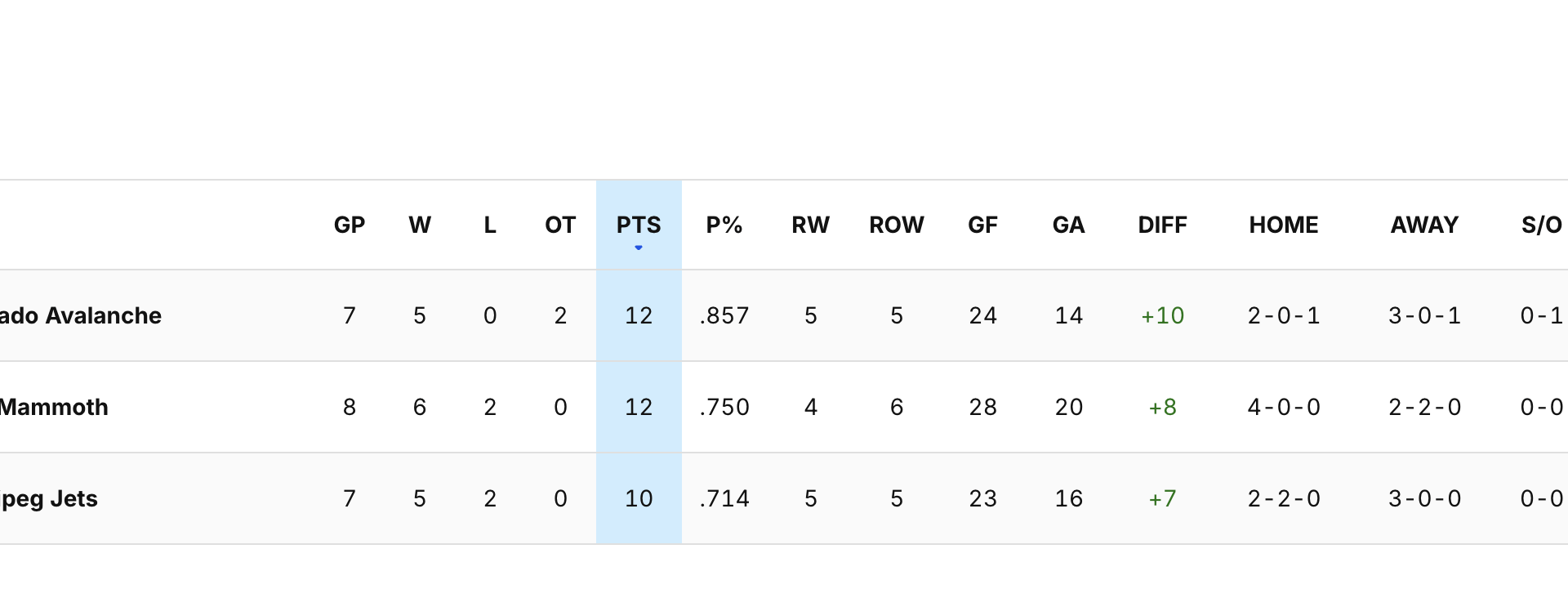The height and width of the screenshot is (598, 1568).
Task: Sort by RW column header
Action: [810, 225]
